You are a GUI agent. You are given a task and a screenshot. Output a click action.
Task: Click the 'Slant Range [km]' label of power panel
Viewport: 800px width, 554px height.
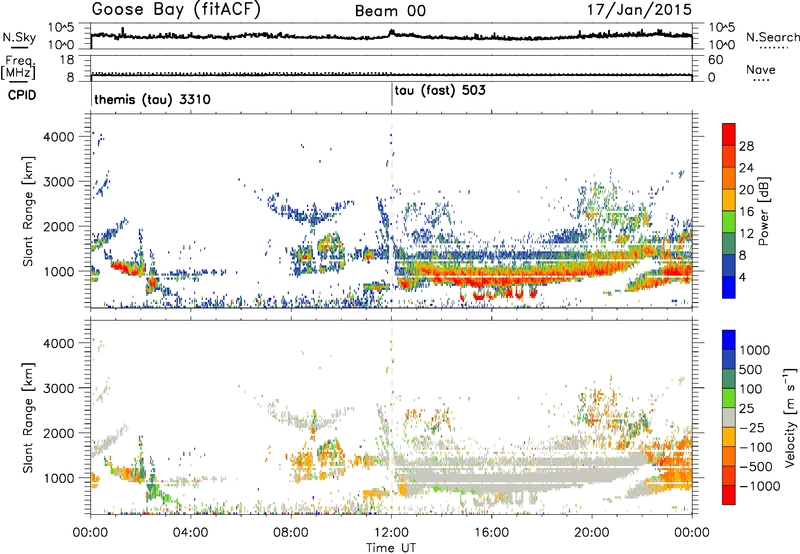tap(28, 211)
